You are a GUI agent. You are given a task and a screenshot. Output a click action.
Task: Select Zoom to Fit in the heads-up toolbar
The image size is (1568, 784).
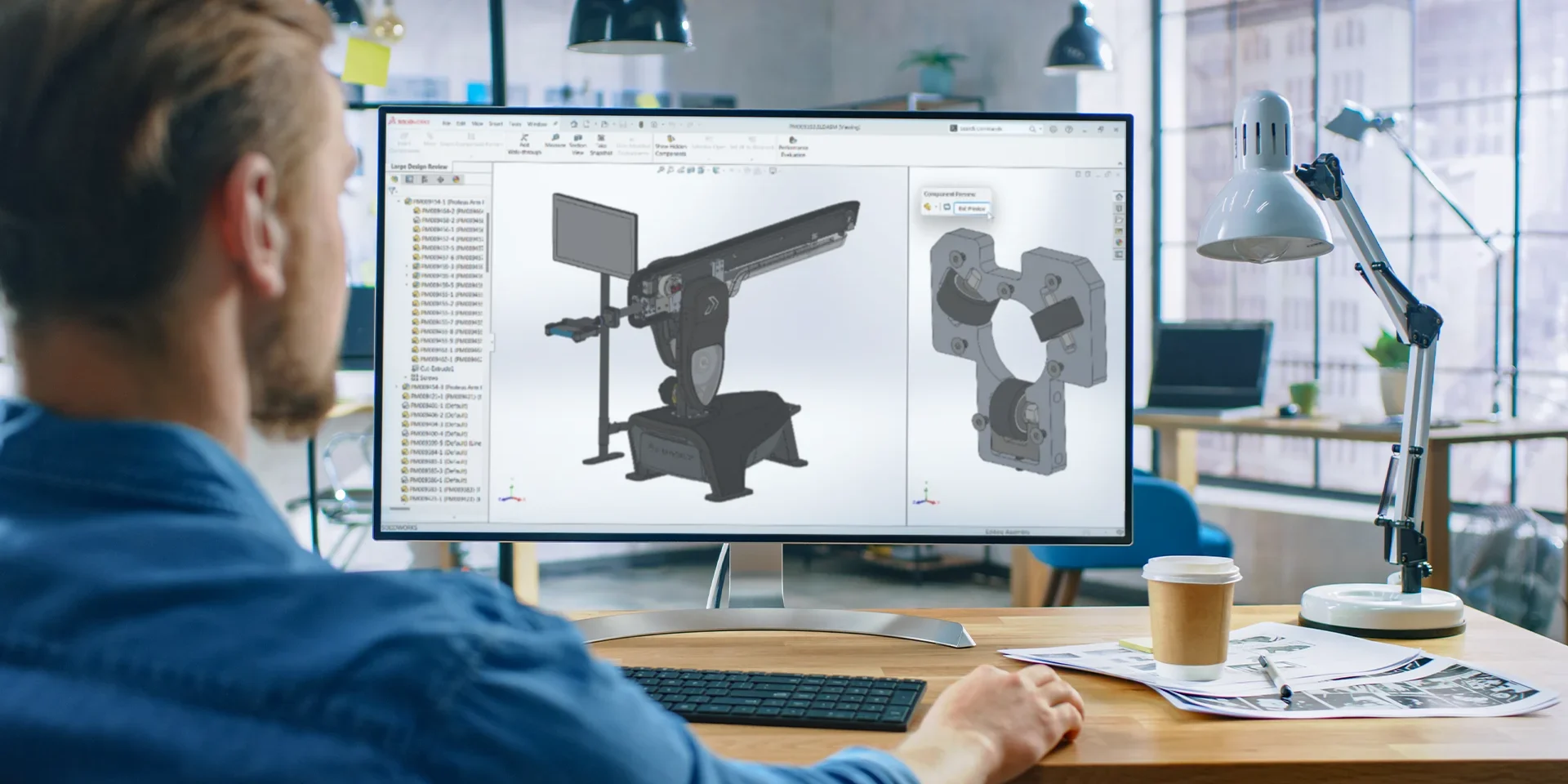coord(660,170)
